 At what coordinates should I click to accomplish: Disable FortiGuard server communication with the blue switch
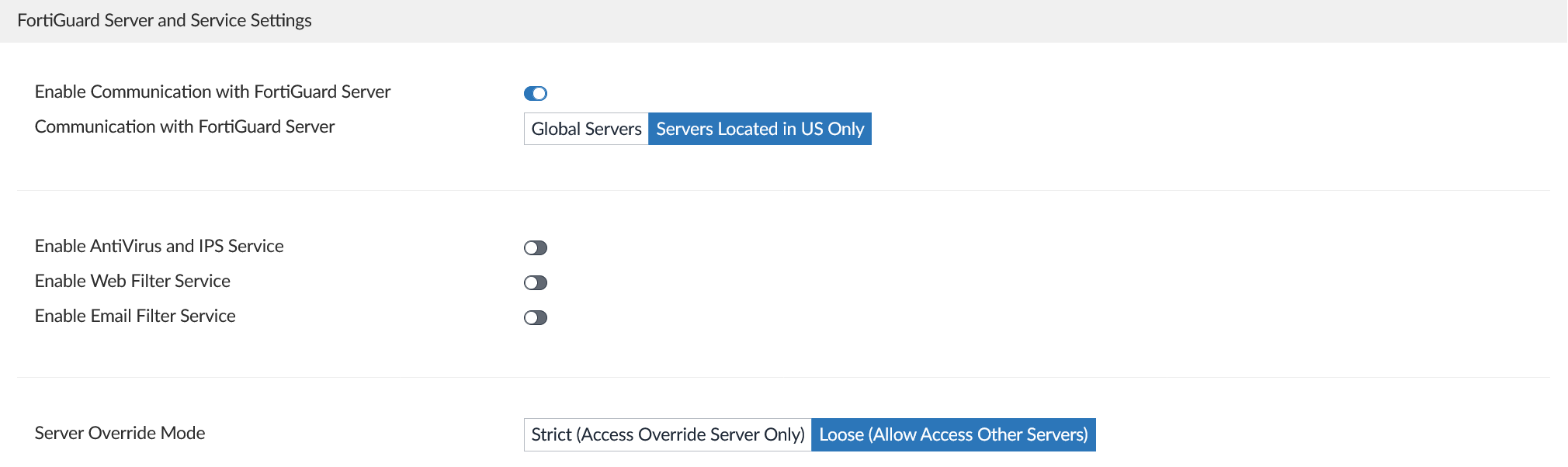535,93
